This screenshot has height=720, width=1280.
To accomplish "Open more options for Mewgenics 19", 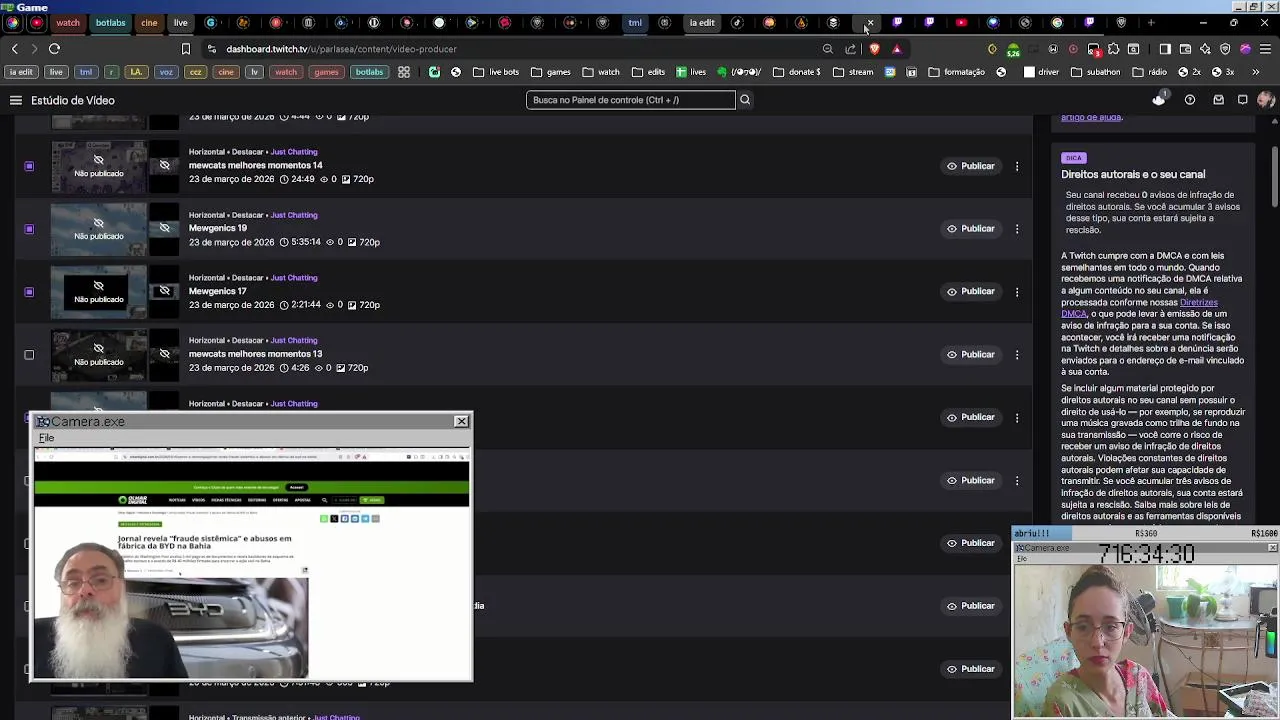I will [1017, 229].
